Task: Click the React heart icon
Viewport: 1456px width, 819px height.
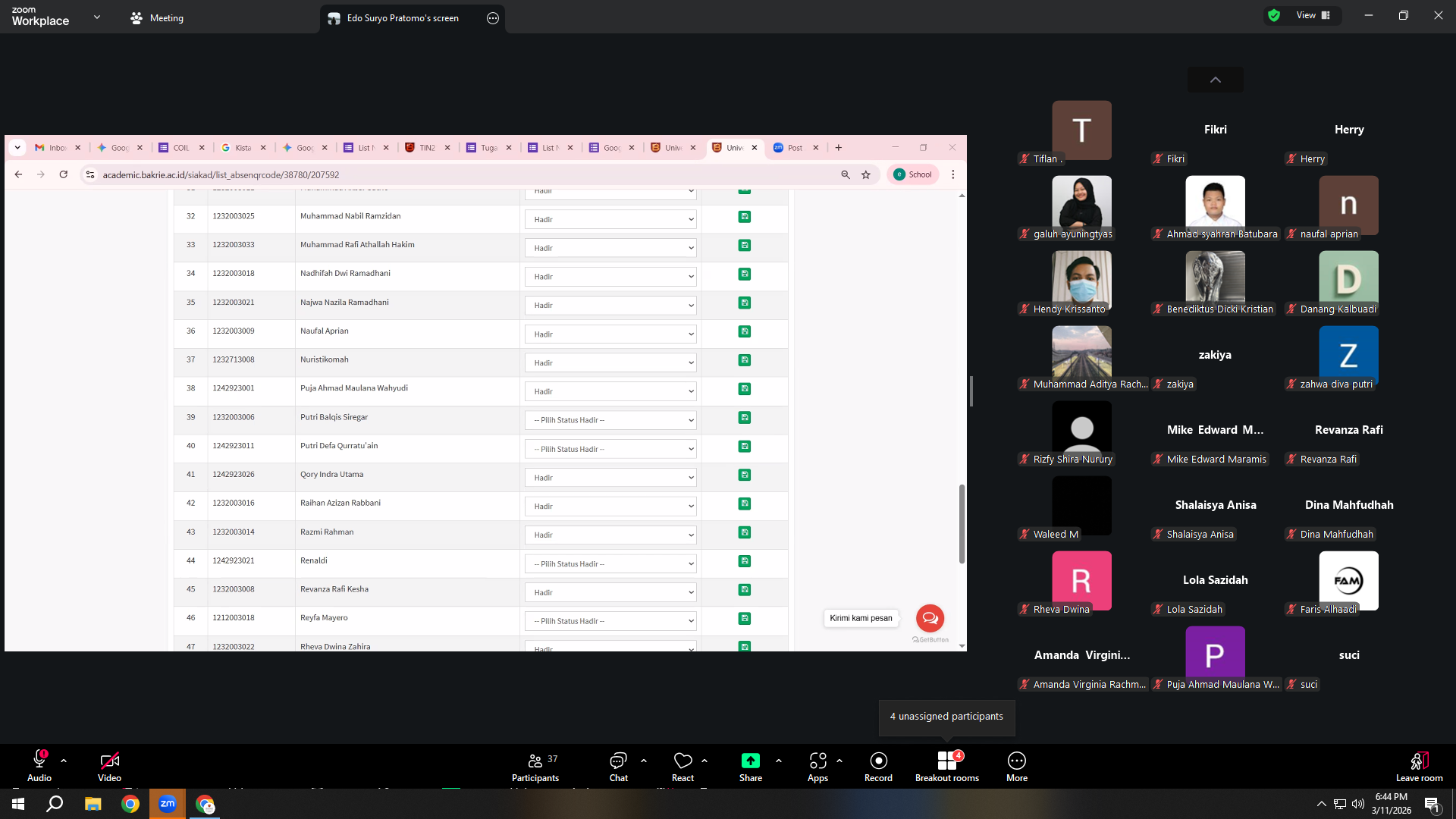Action: (682, 761)
